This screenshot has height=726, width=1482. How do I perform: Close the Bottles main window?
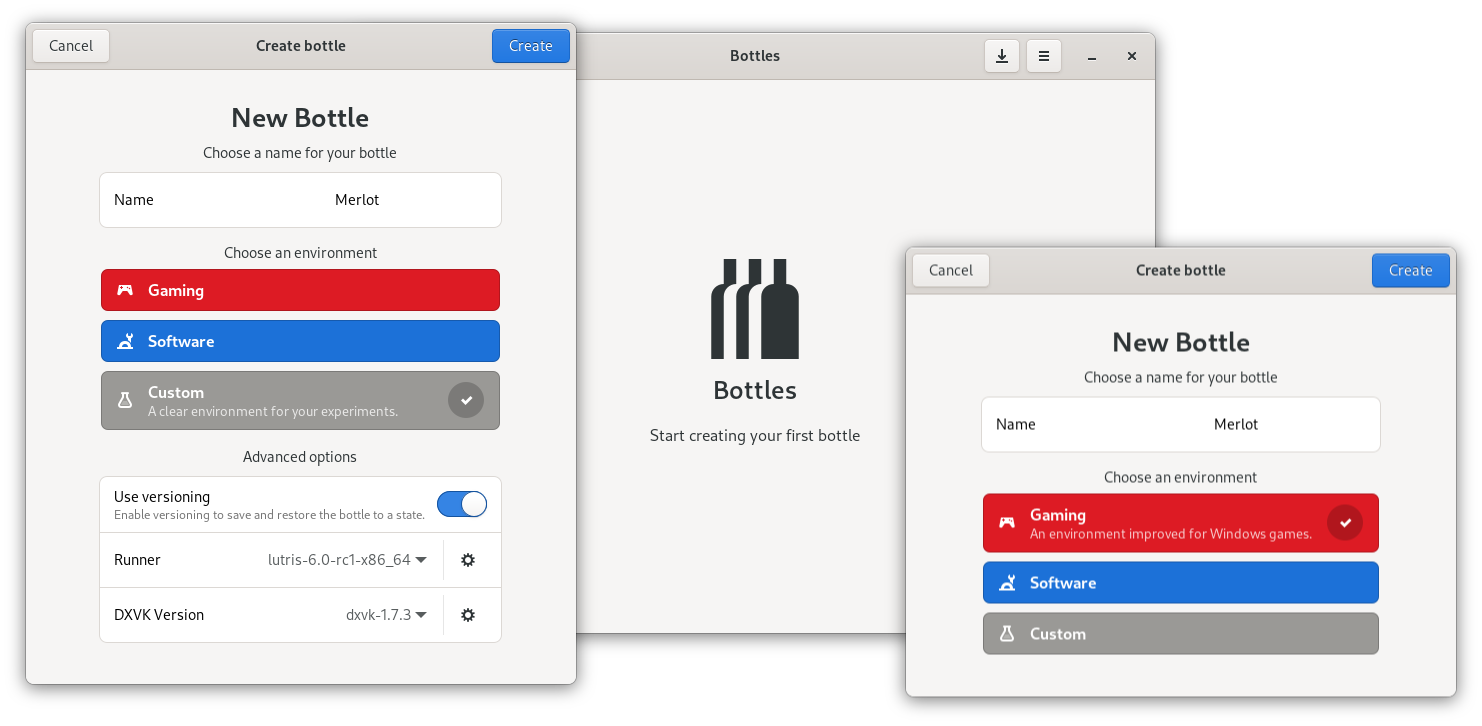coord(1132,57)
